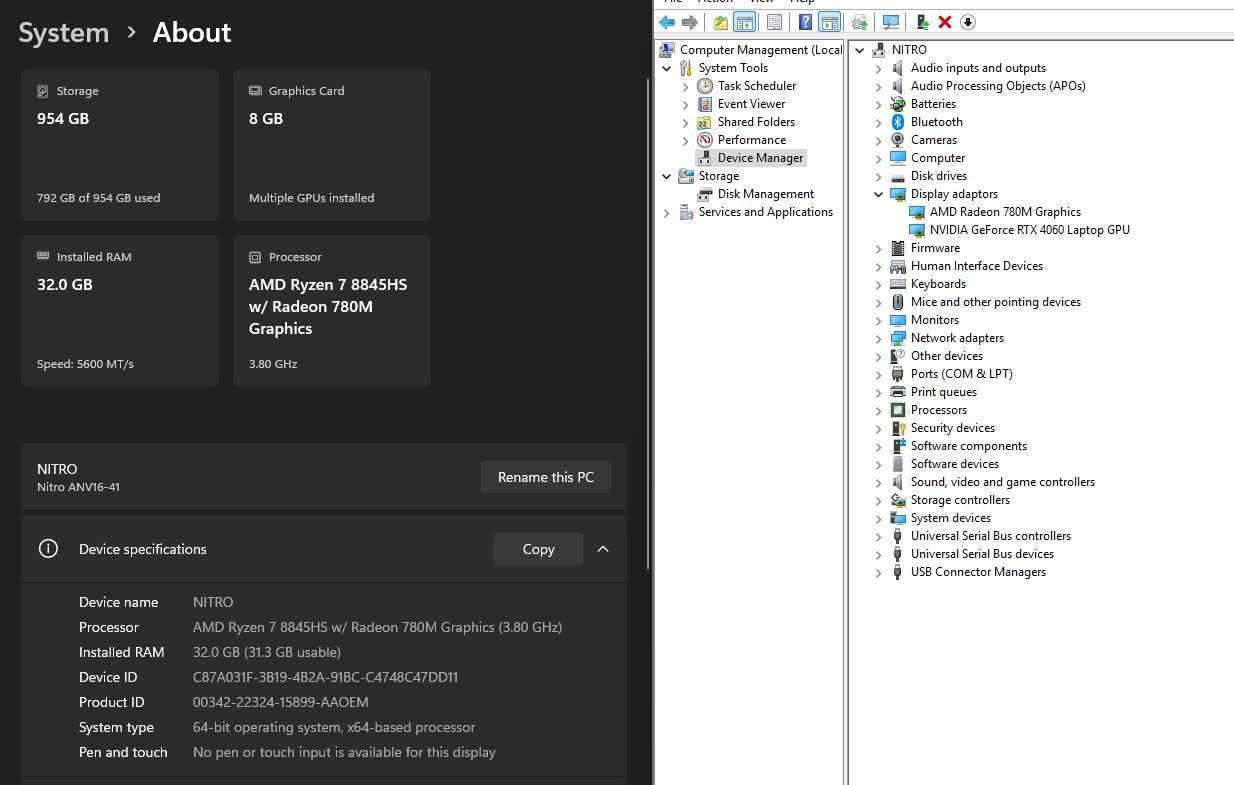Expand the Sound, video and game controllers category
The image size is (1234, 785).
coord(878,482)
